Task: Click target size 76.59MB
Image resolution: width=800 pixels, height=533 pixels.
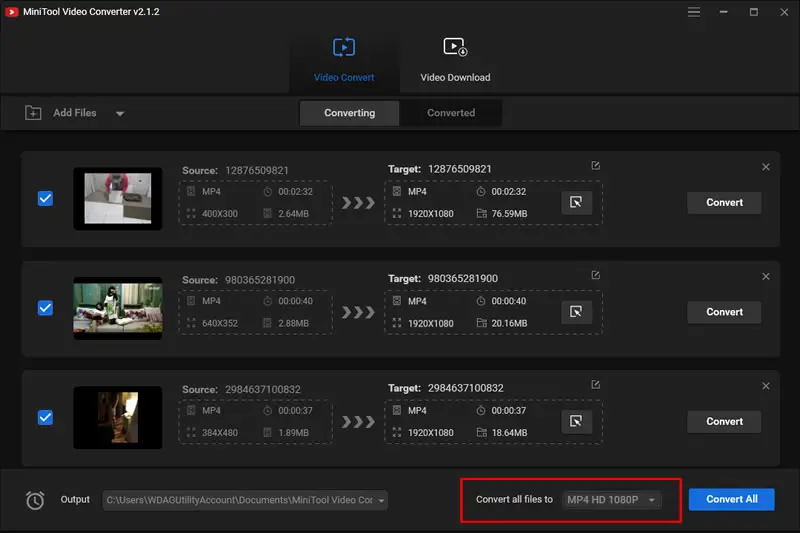Action: click(509, 214)
